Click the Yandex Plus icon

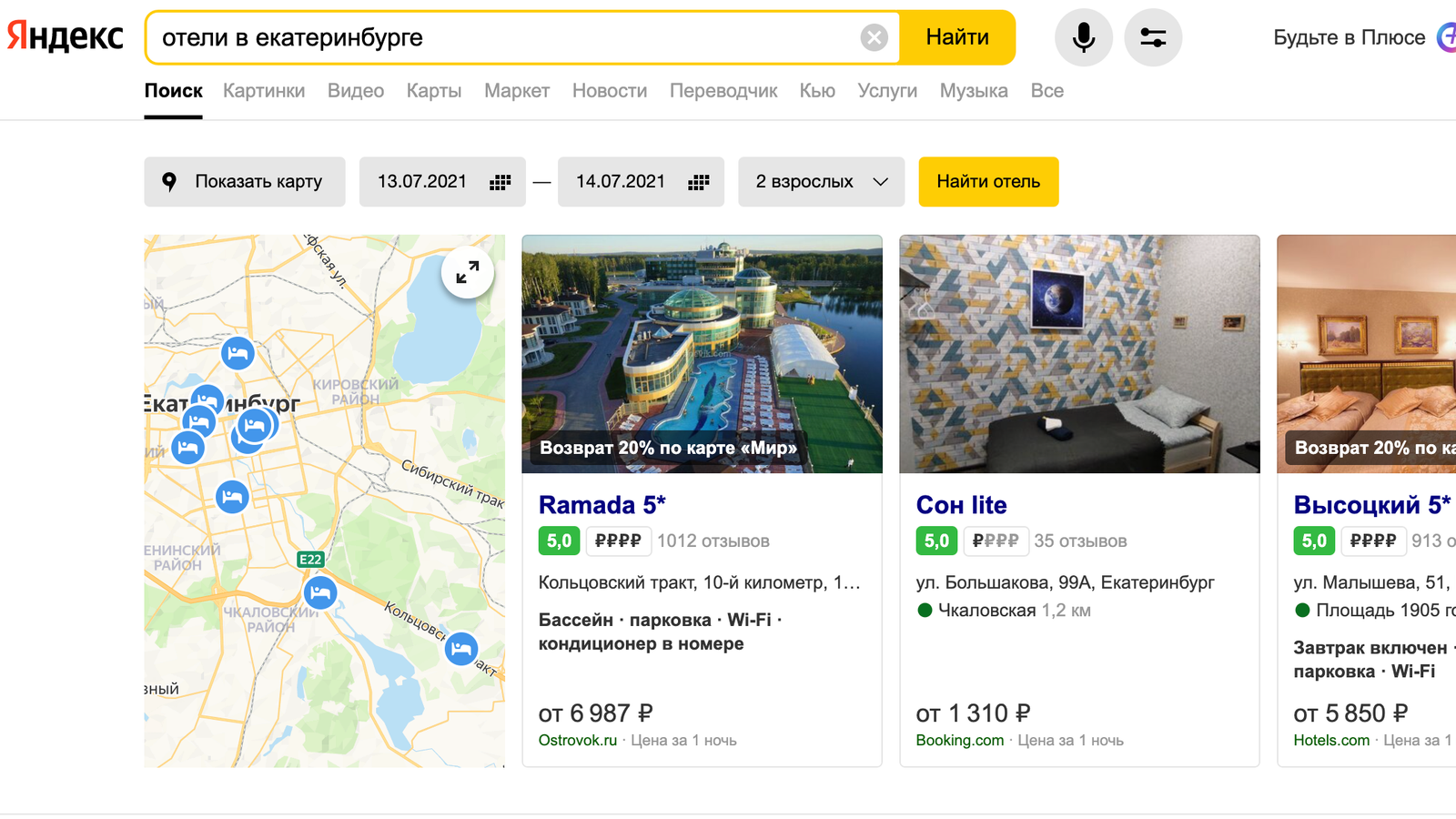tap(1446, 37)
